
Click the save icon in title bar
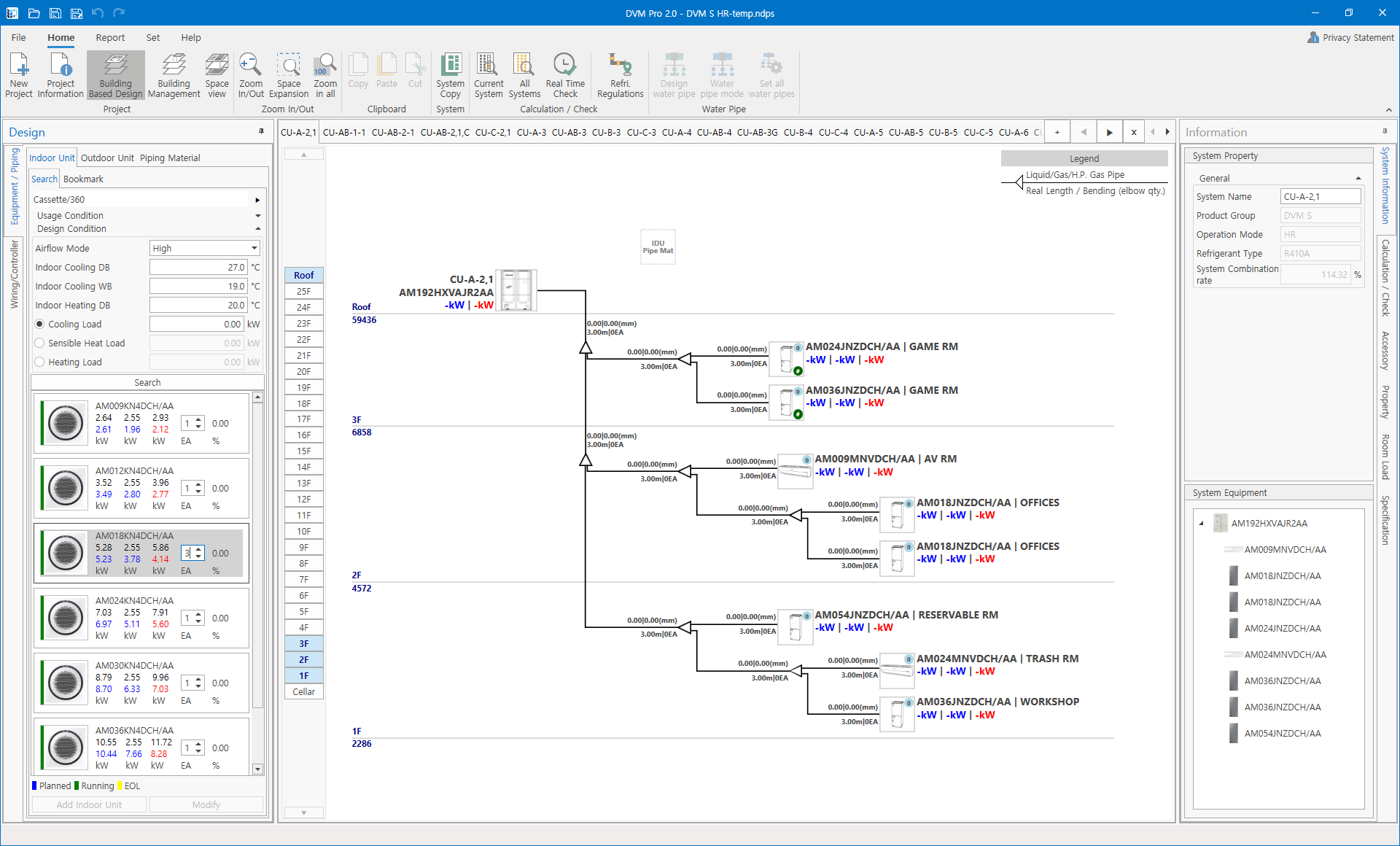tap(55, 13)
